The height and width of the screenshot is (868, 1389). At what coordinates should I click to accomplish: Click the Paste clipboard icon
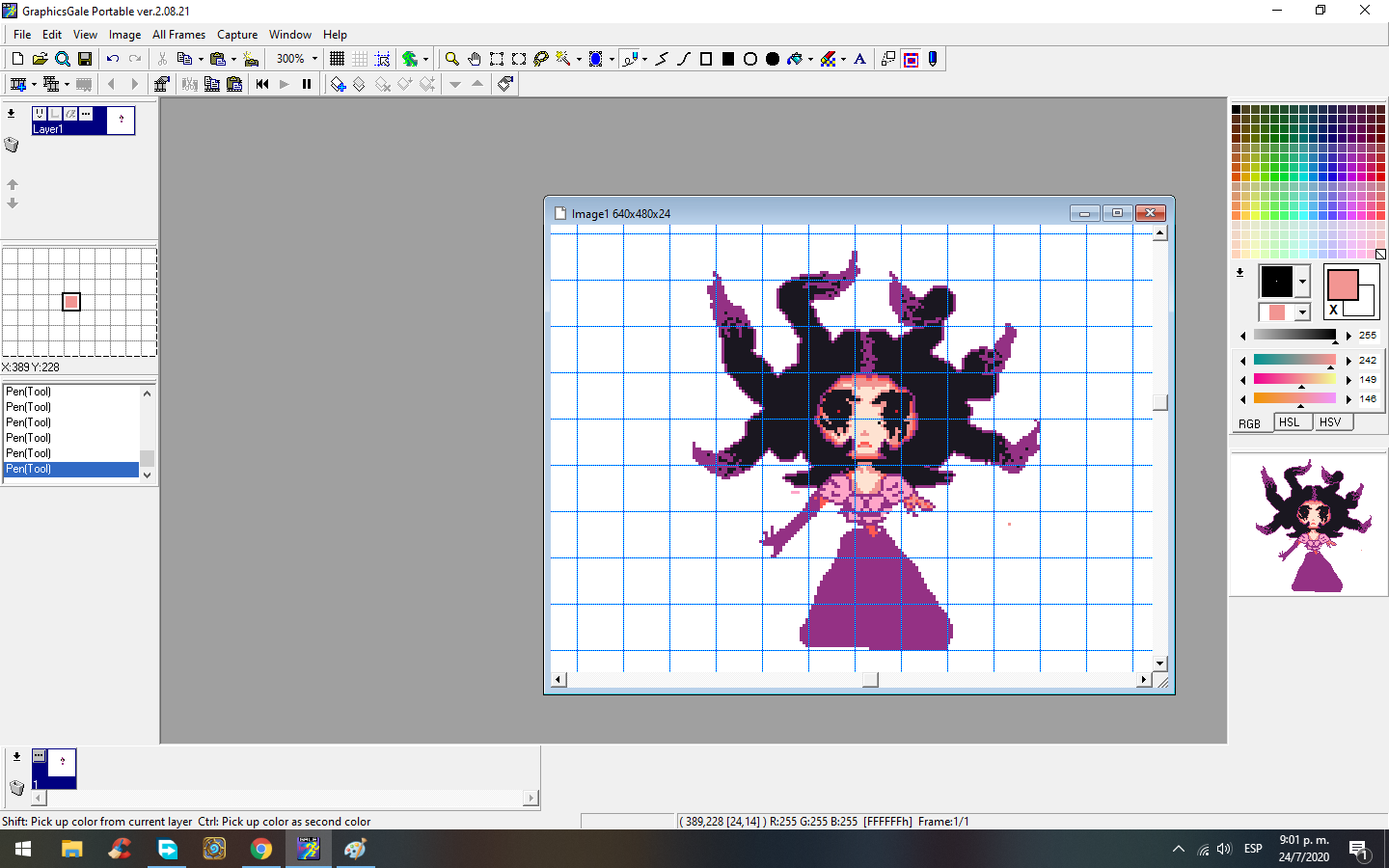tap(217, 59)
